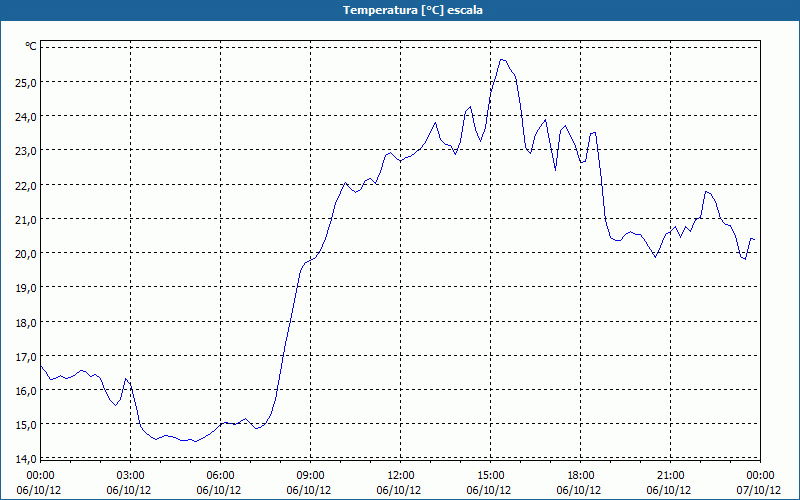Screen dimensions: 800x500
Task: Select the 06:00 time label
Action: click(220, 475)
